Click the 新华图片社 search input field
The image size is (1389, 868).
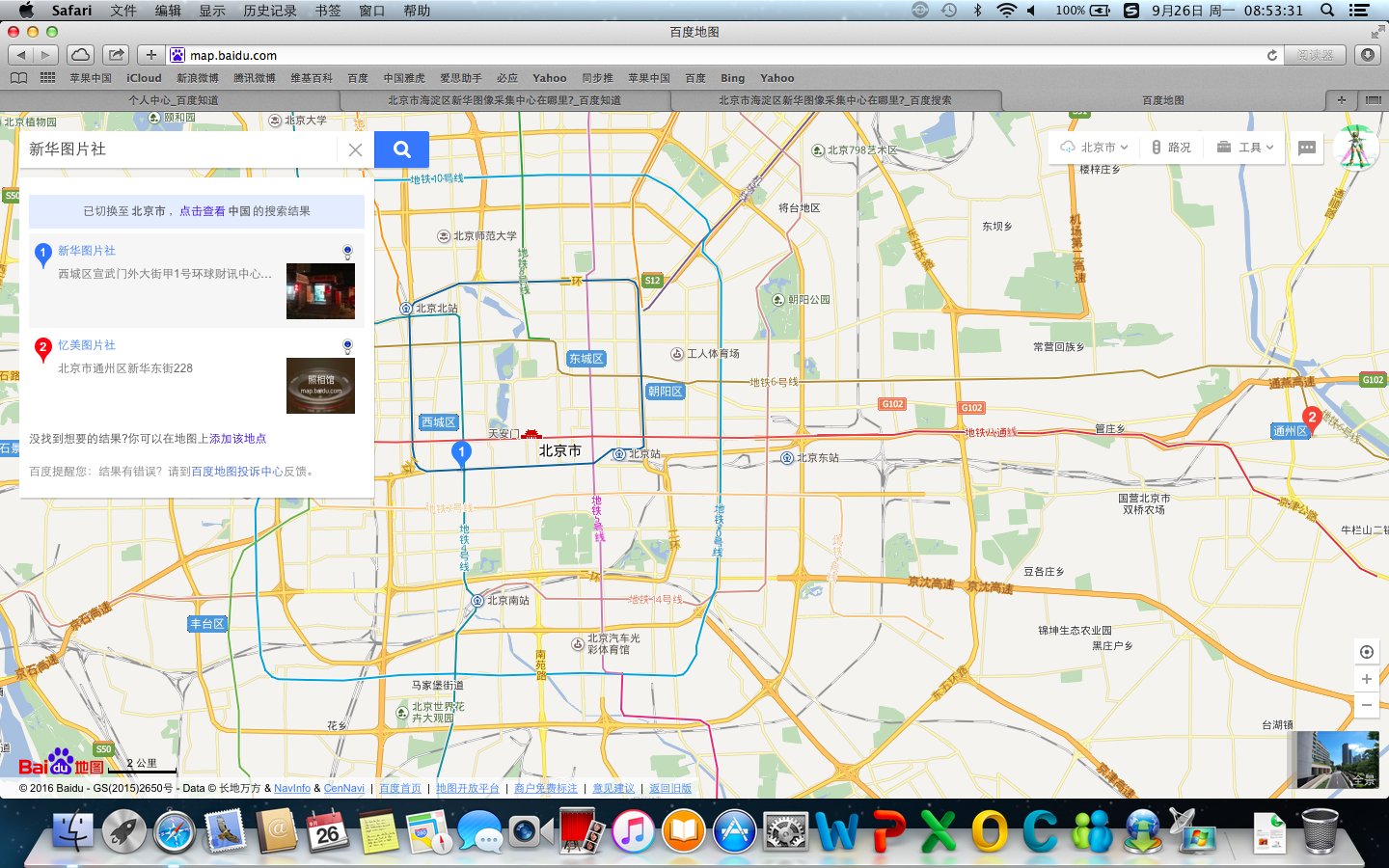[178, 149]
